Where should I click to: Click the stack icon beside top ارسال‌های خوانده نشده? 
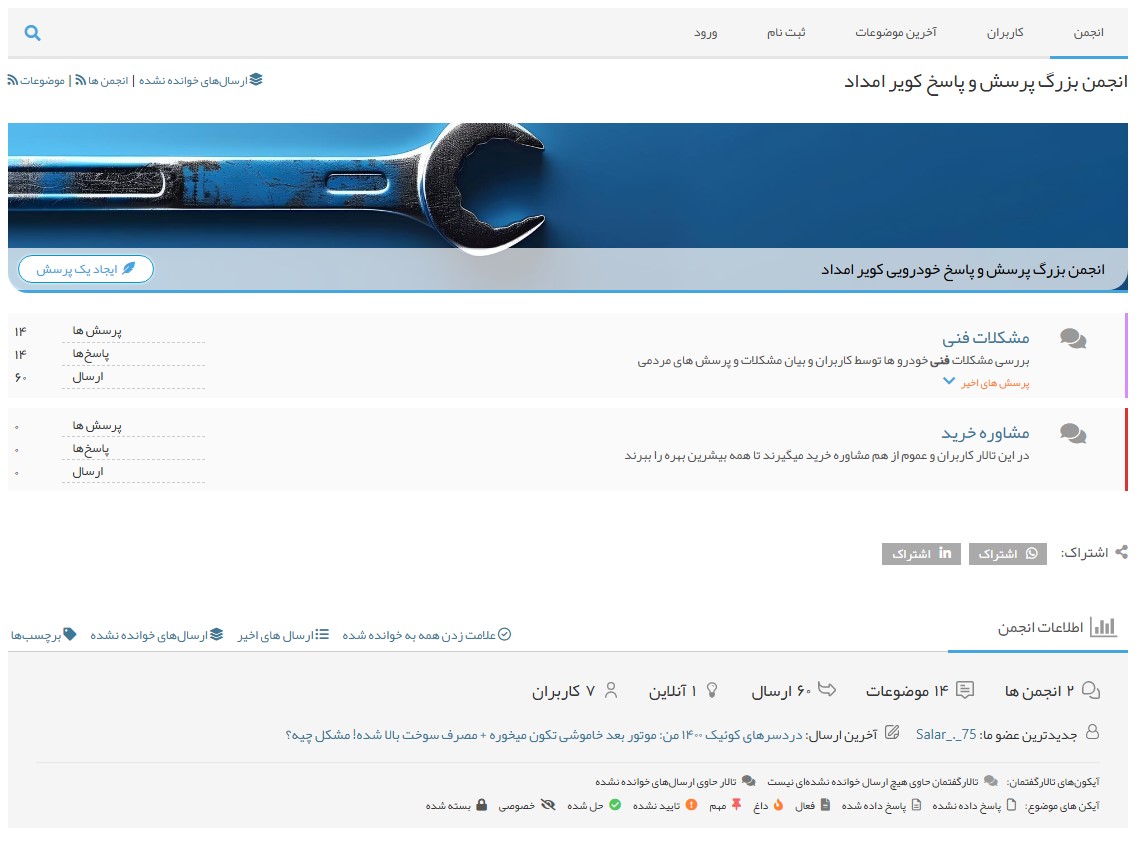click(x=256, y=80)
